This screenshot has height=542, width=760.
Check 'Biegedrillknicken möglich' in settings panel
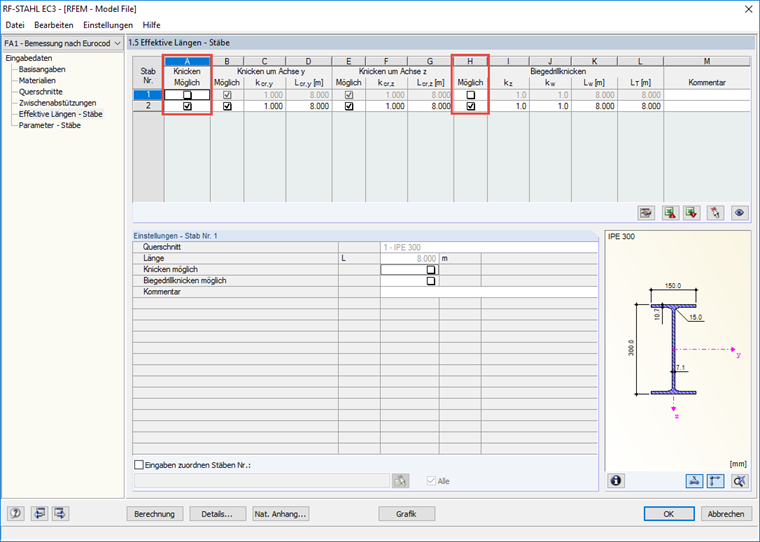[x=430, y=281]
